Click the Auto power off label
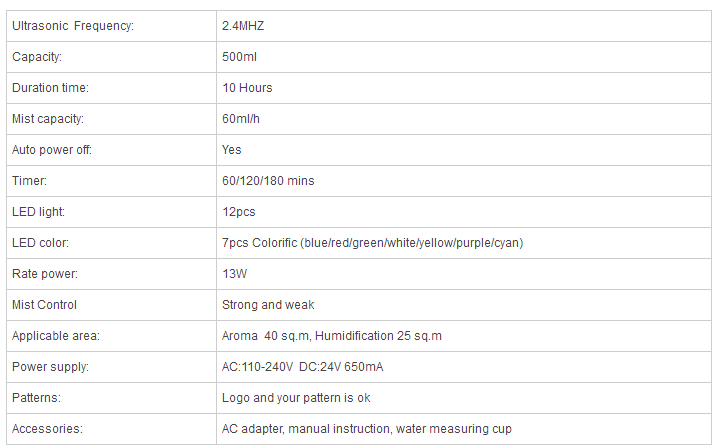Screen dimensions: 712x446 pyautogui.click(x=52, y=150)
